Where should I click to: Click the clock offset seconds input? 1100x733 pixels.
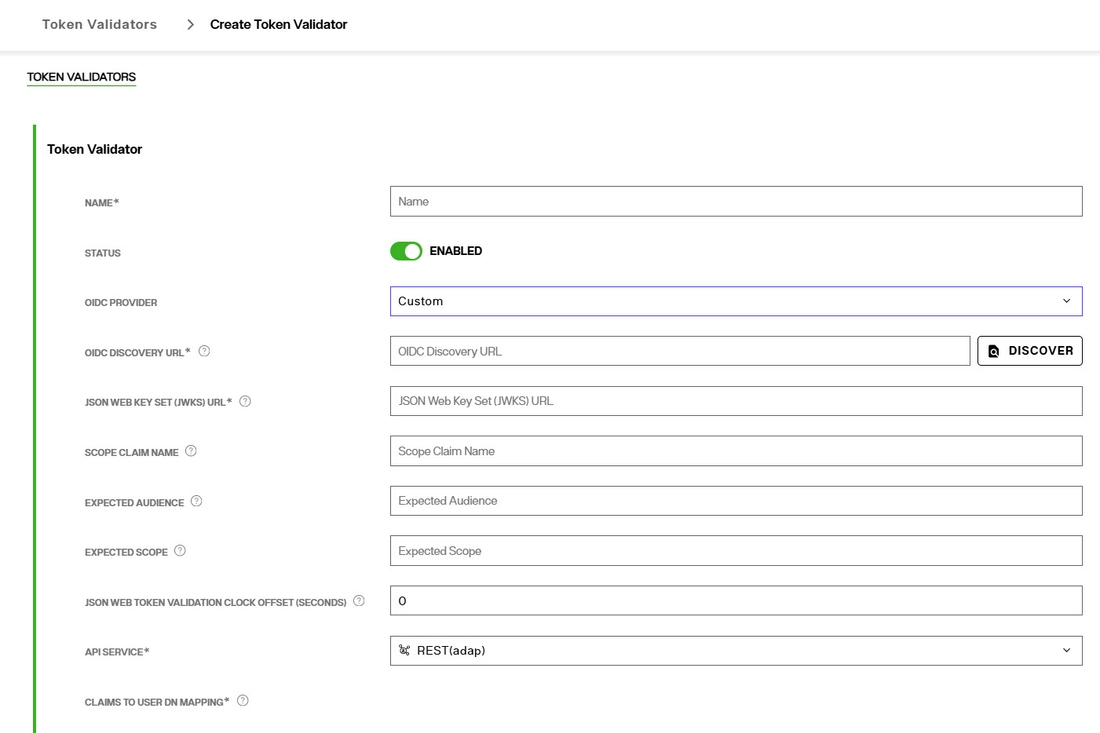coord(736,600)
